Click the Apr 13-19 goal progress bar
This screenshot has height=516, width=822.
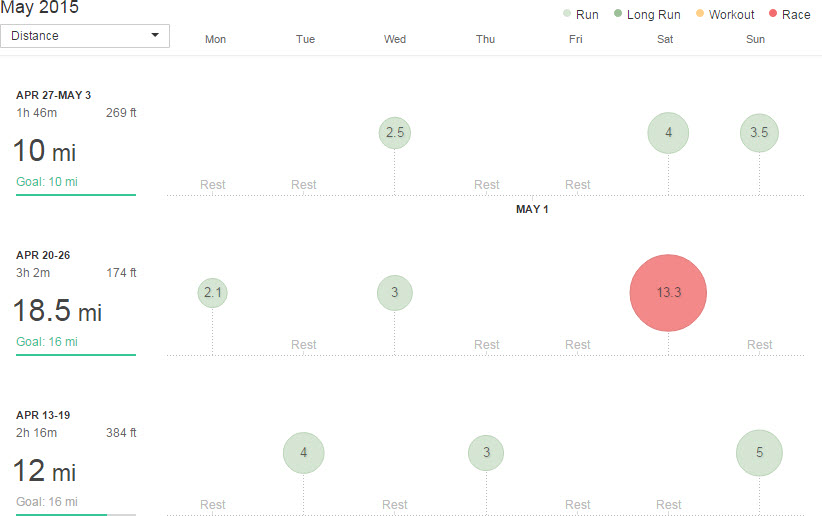[x=76, y=514]
